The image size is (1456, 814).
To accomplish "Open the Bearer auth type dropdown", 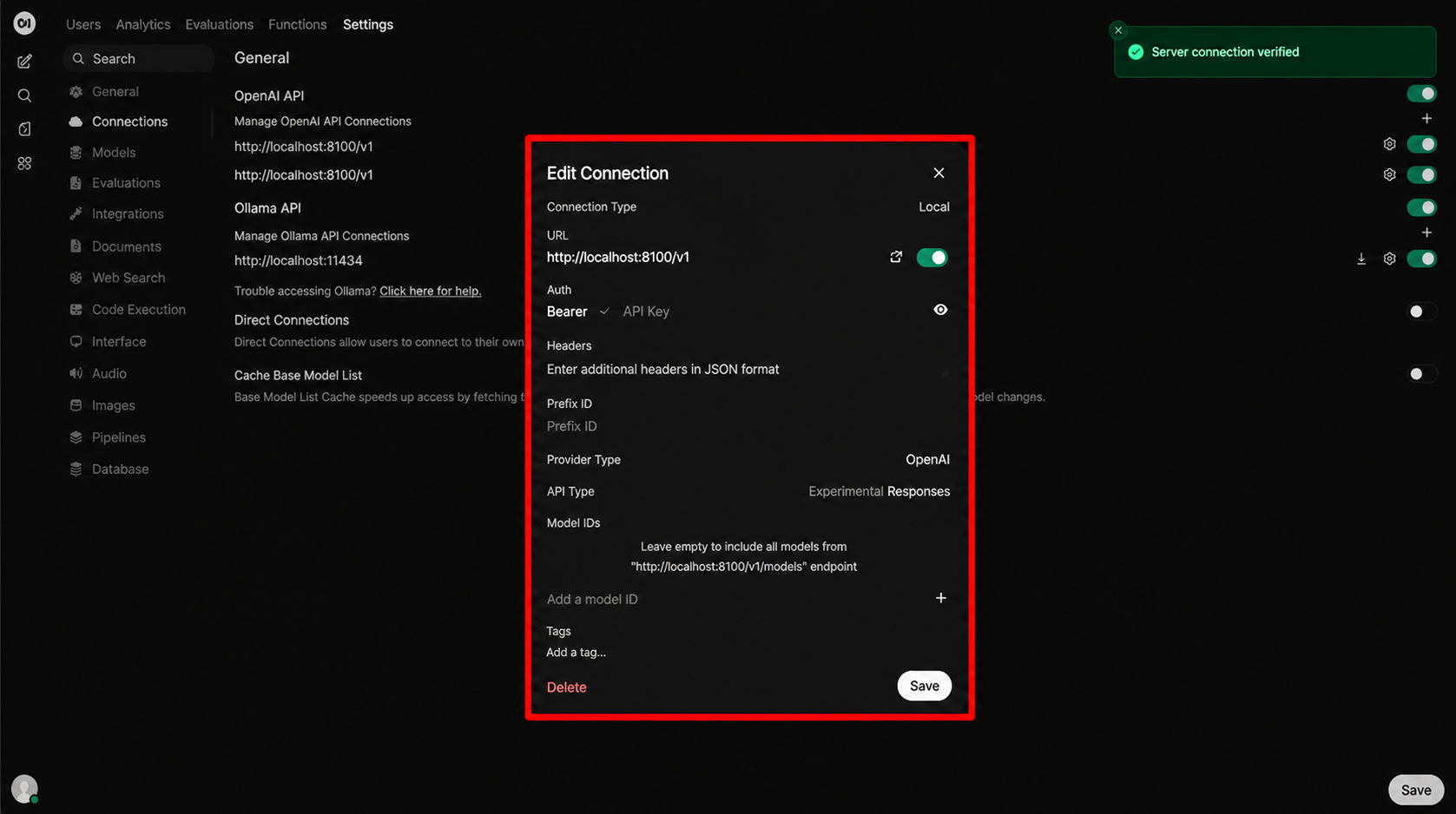I will coord(577,312).
